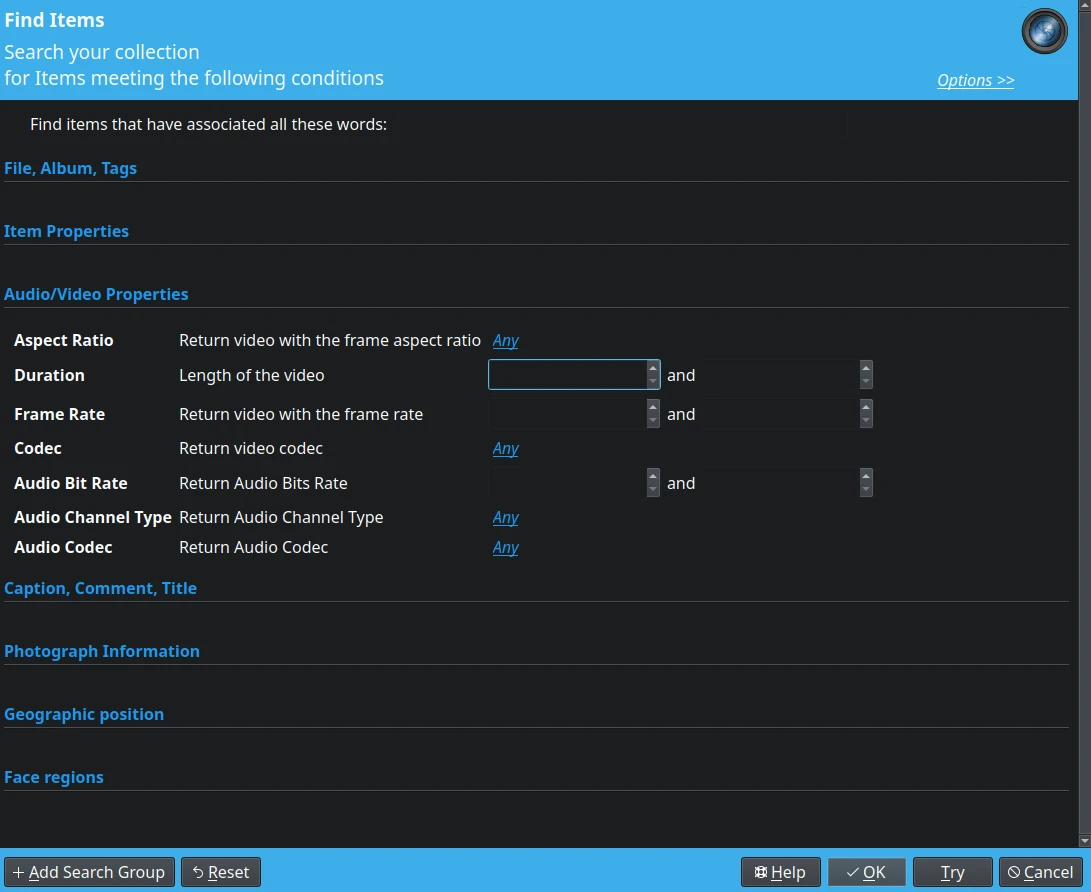Open the Options >> link
The height and width of the screenshot is (892, 1091).
click(x=975, y=80)
